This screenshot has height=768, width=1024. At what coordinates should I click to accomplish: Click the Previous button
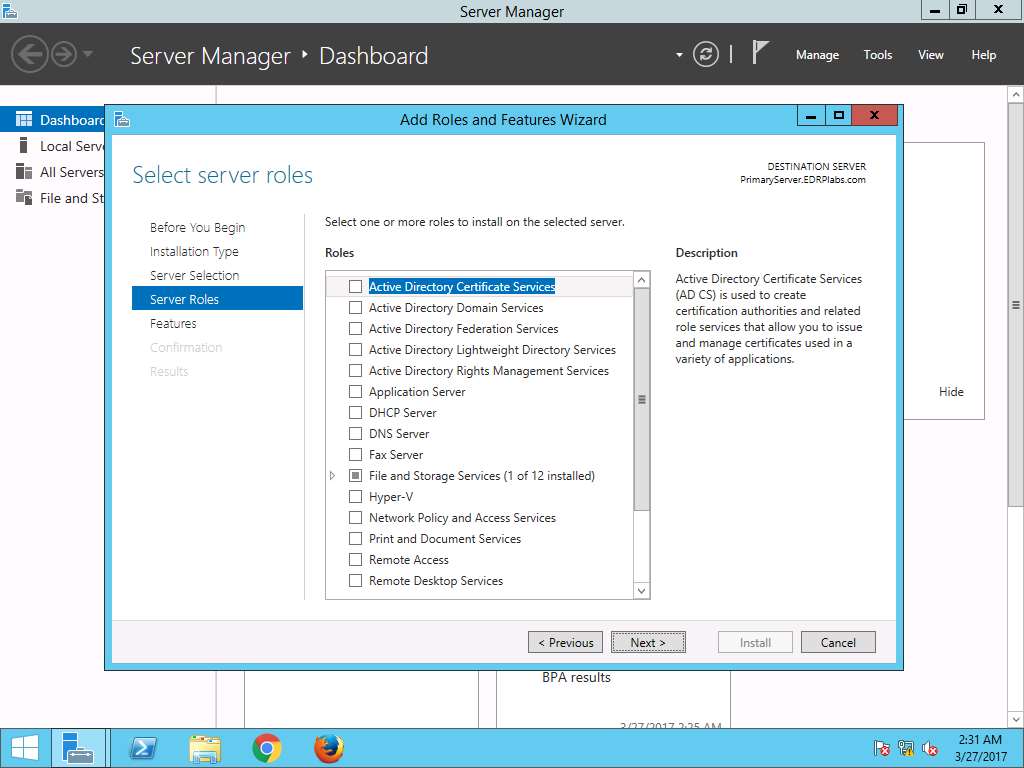(x=566, y=642)
